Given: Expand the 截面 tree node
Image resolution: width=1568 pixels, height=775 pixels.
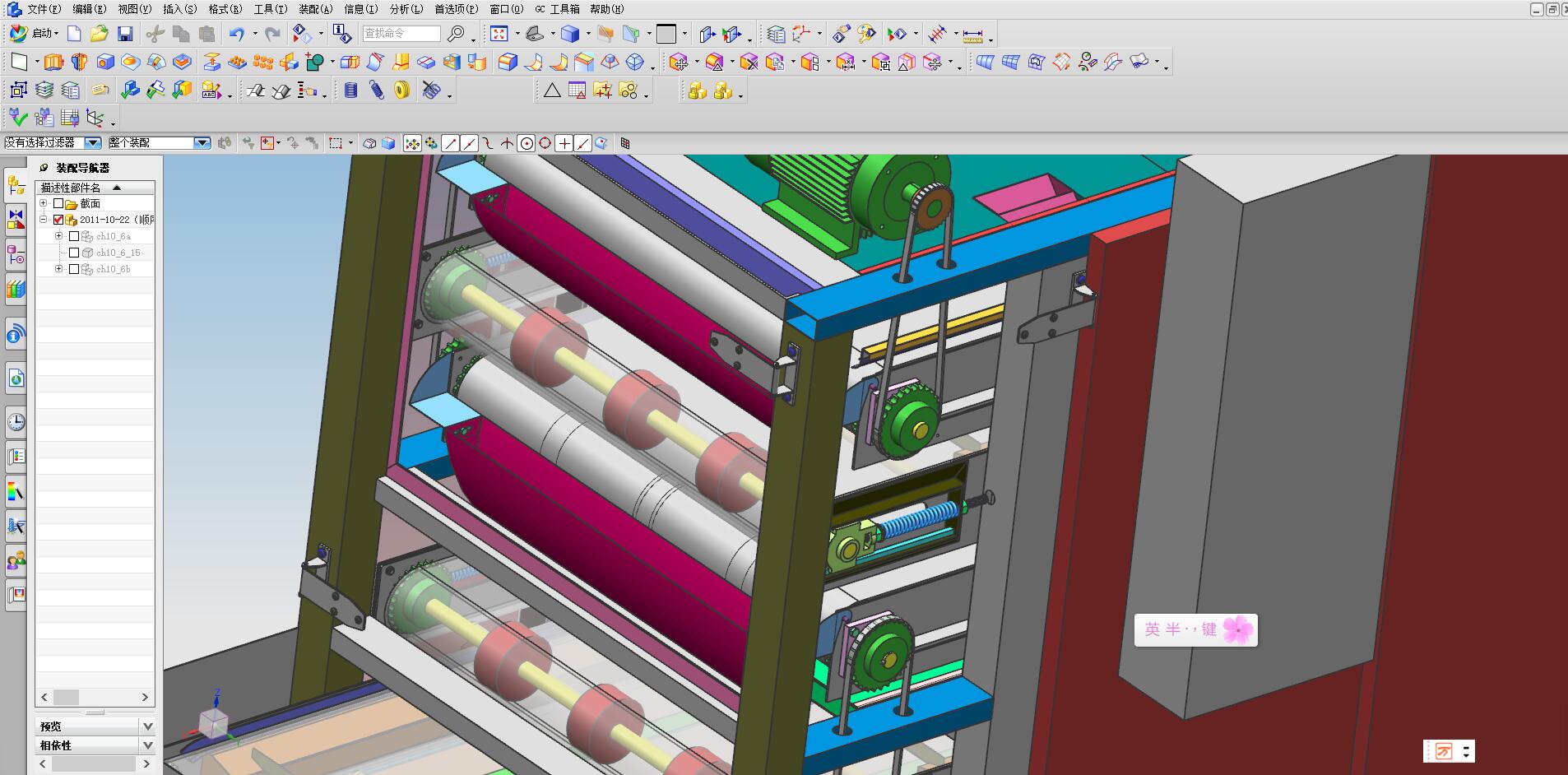Looking at the screenshot, I should tap(44, 203).
